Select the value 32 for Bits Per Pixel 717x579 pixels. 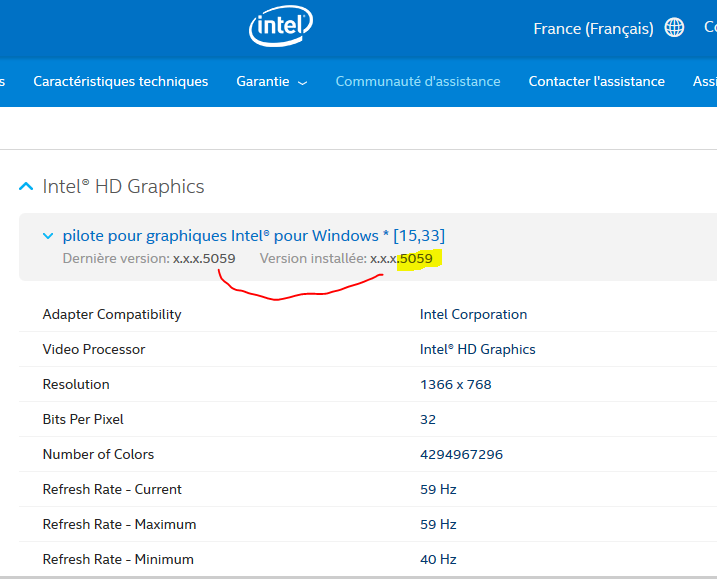(x=428, y=419)
